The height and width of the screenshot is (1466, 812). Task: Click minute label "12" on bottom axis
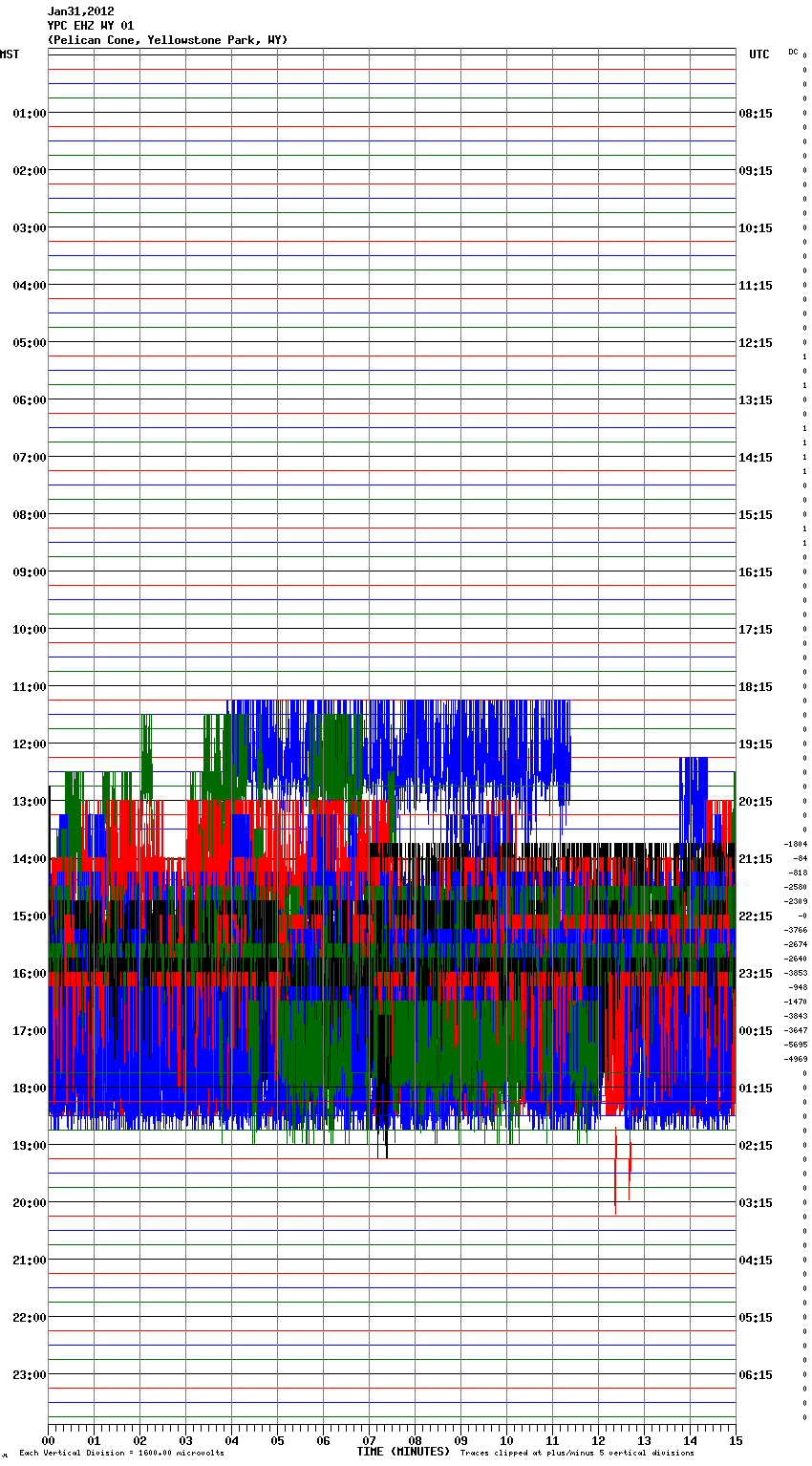click(598, 1440)
